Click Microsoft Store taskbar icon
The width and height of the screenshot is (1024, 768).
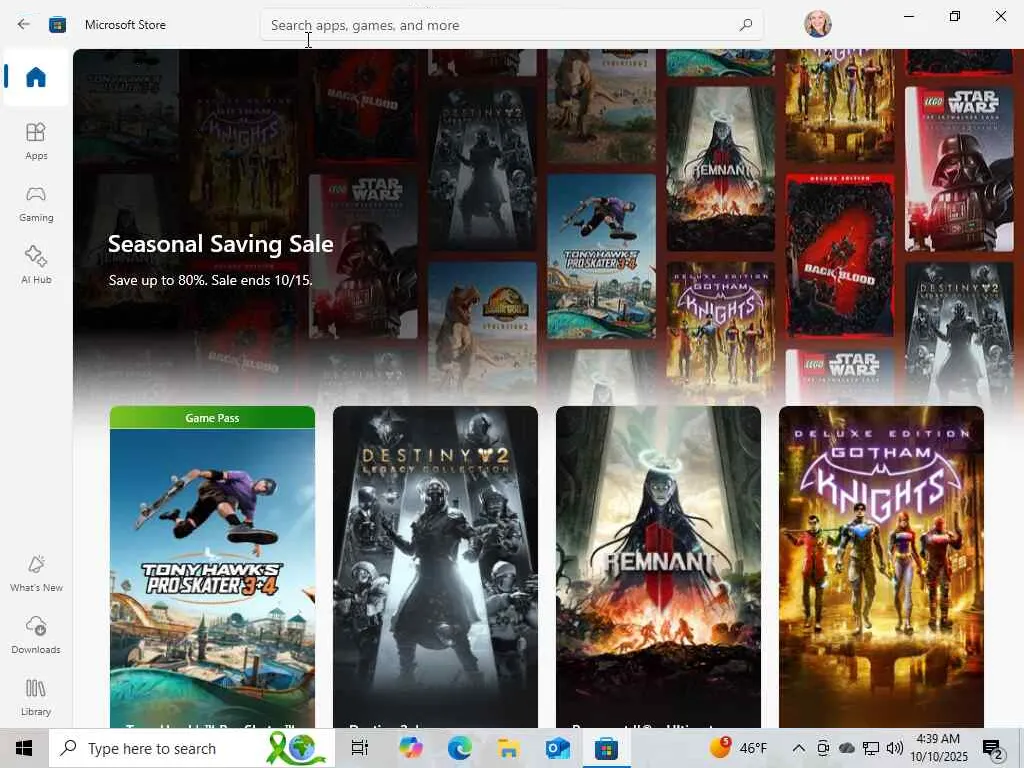[606, 748]
